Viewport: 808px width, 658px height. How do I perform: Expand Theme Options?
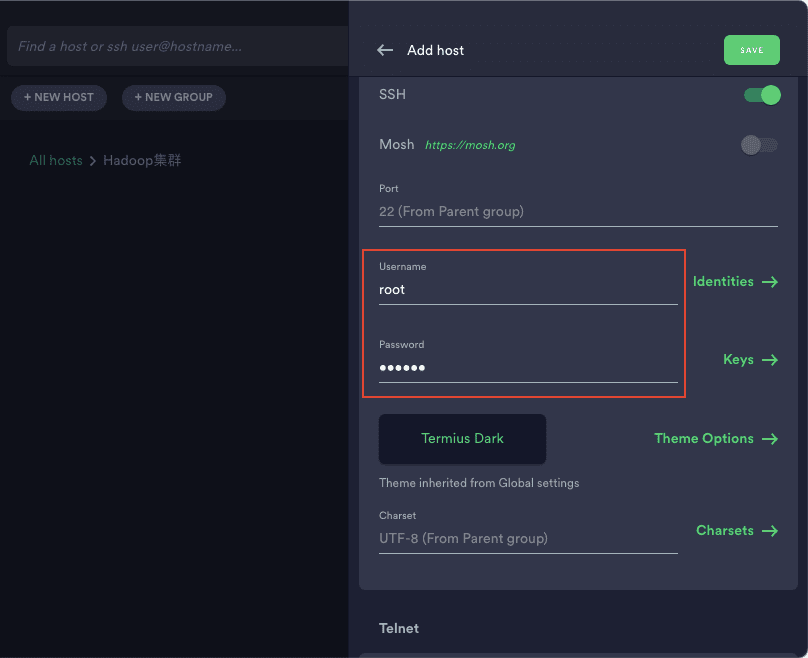point(704,439)
